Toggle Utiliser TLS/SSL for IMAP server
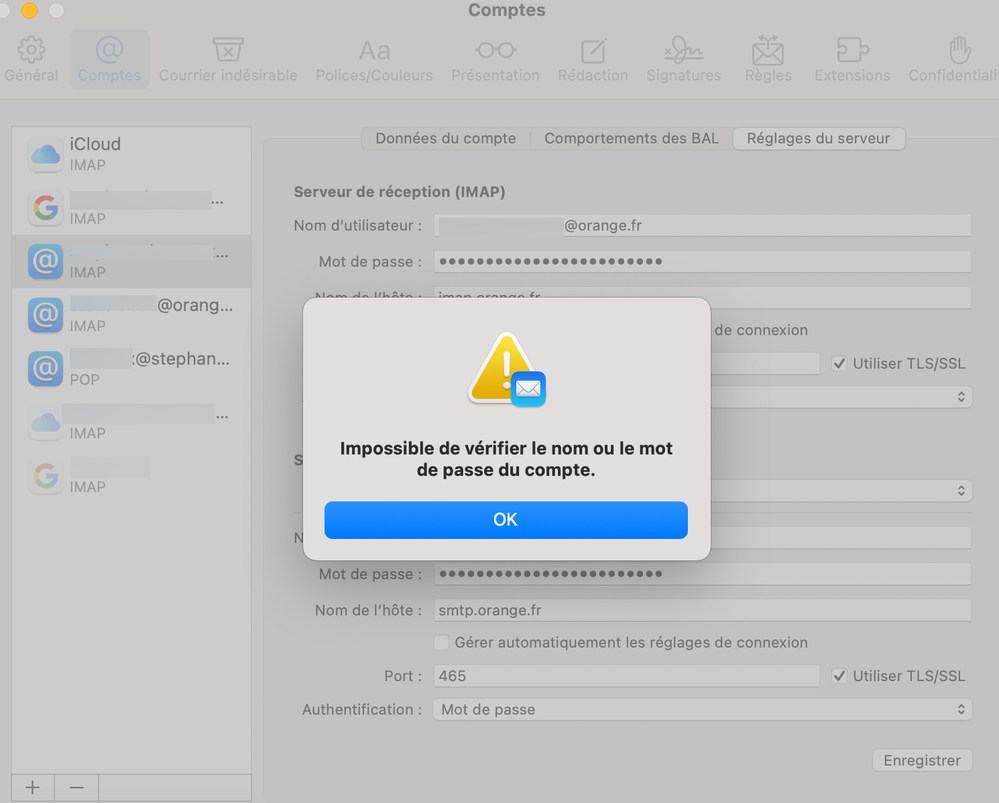This screenshot has width=999, height=803. 839,364
